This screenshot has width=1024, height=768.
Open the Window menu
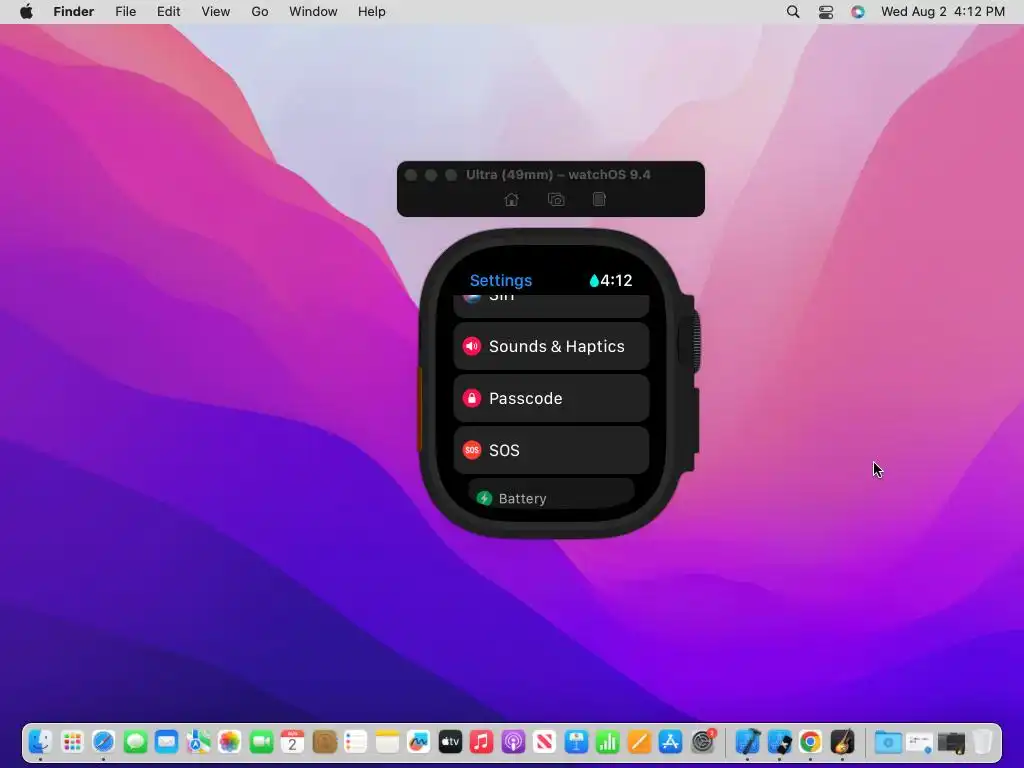[313, 12]
